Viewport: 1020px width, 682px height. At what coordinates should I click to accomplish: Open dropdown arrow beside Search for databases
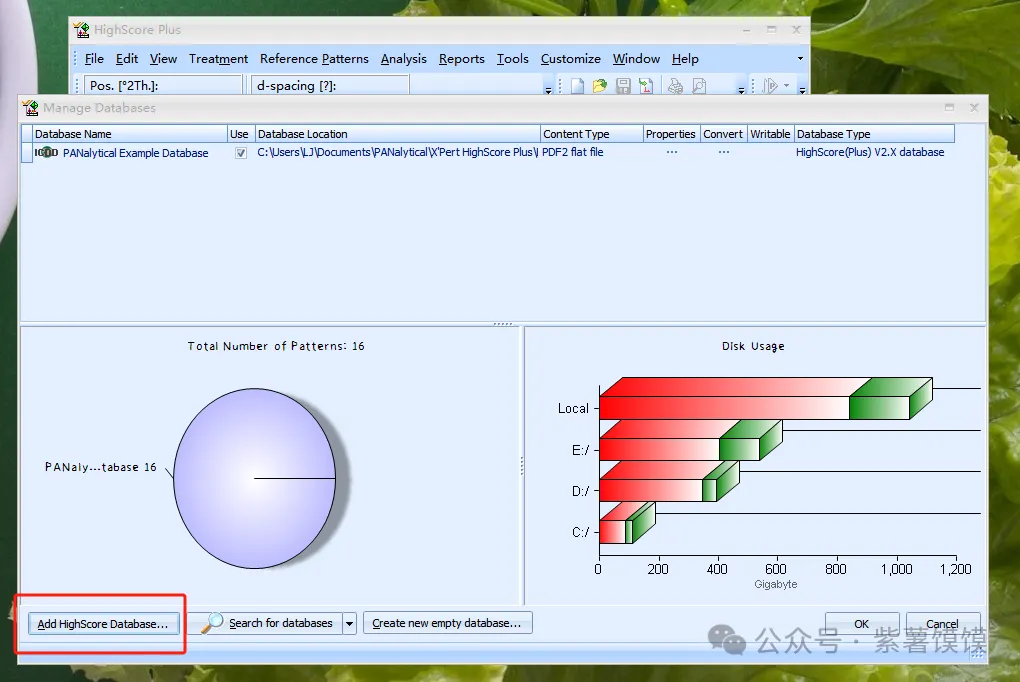(x=349, y=623)
